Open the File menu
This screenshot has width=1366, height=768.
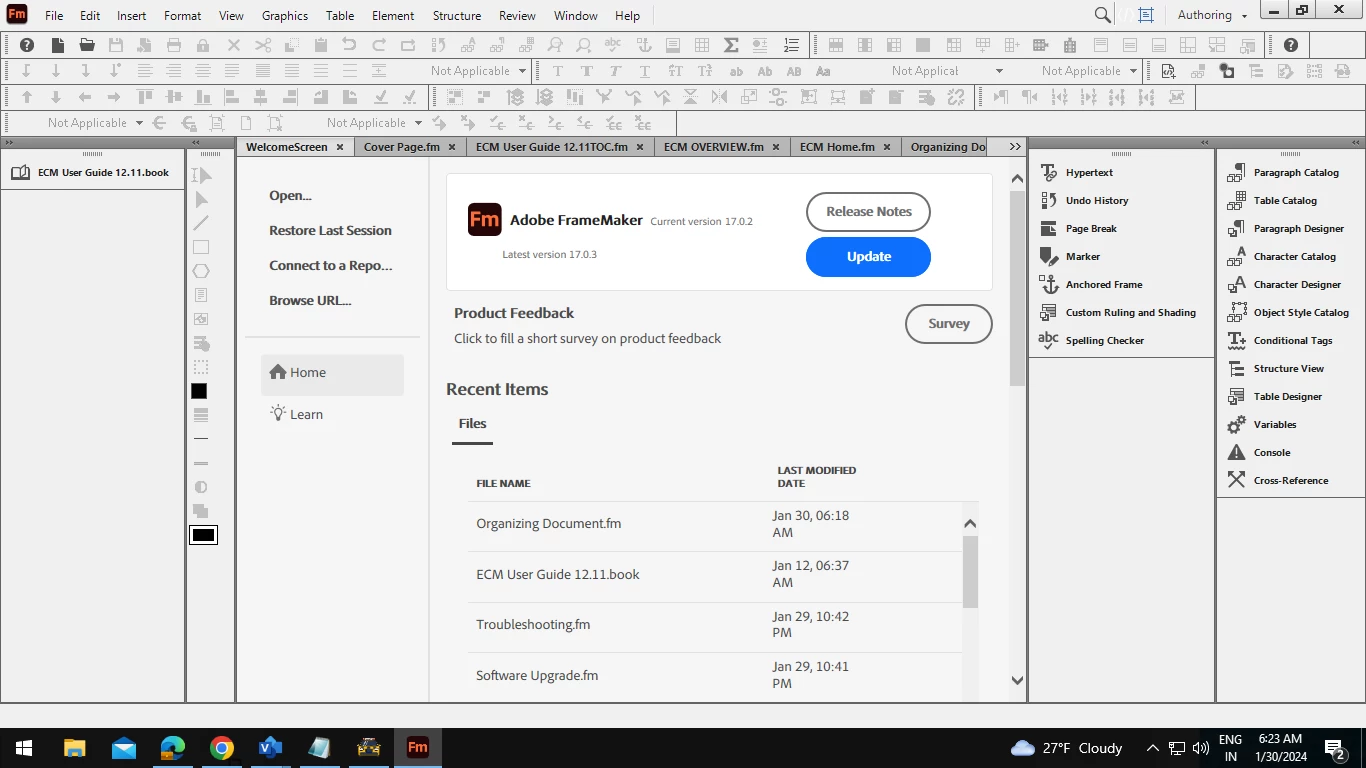tap(54, 15)
